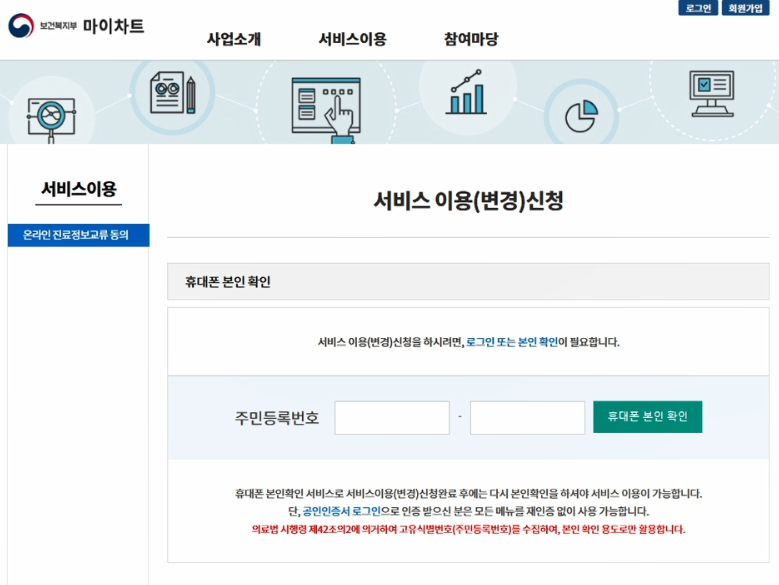Click the second 주민등록번호 input field
The width and height of the screenshot is (779, 585).
pos(527,418)
